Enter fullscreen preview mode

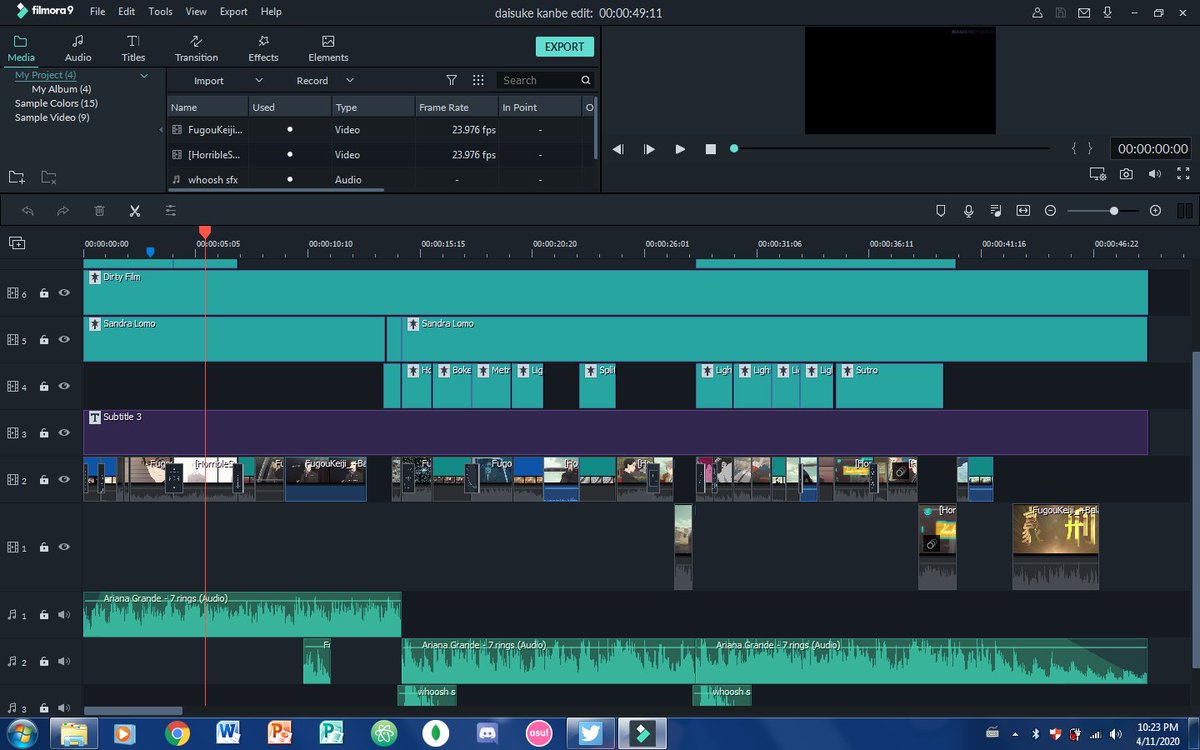pyautogui.click(x=1184, y=174)
